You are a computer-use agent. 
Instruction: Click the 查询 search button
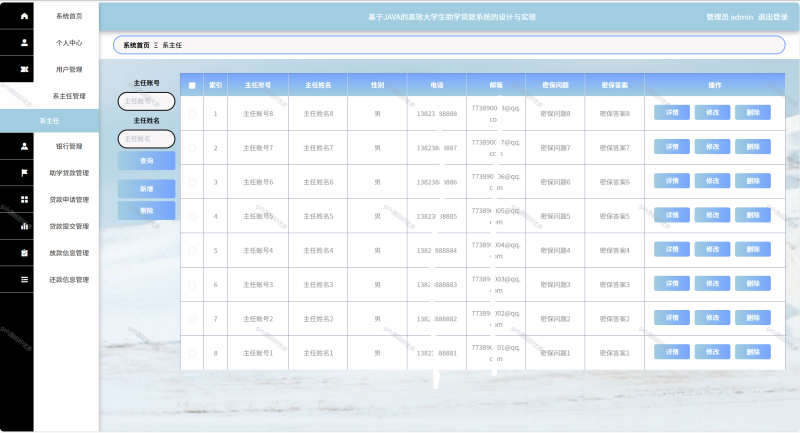click(146, 160)
